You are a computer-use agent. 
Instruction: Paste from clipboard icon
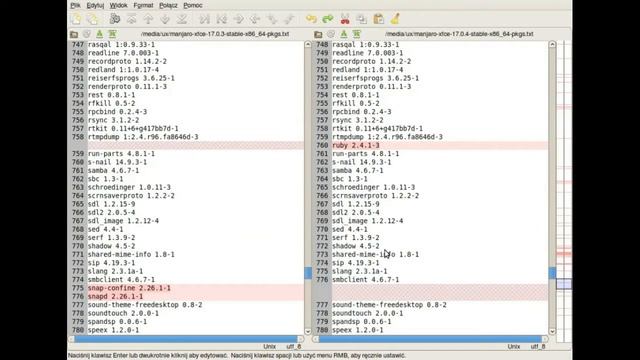click(378, 19)
